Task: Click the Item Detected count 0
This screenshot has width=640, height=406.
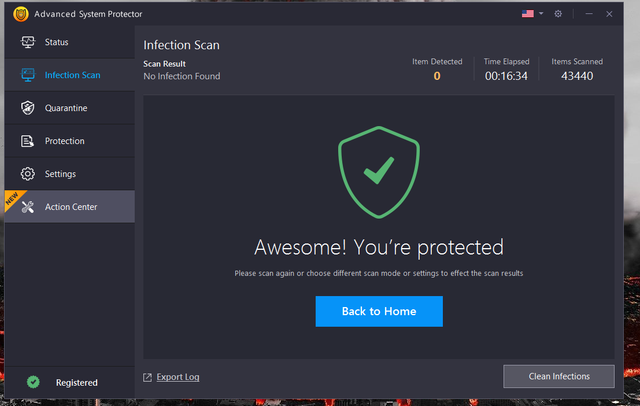Action: click(437, 76)
